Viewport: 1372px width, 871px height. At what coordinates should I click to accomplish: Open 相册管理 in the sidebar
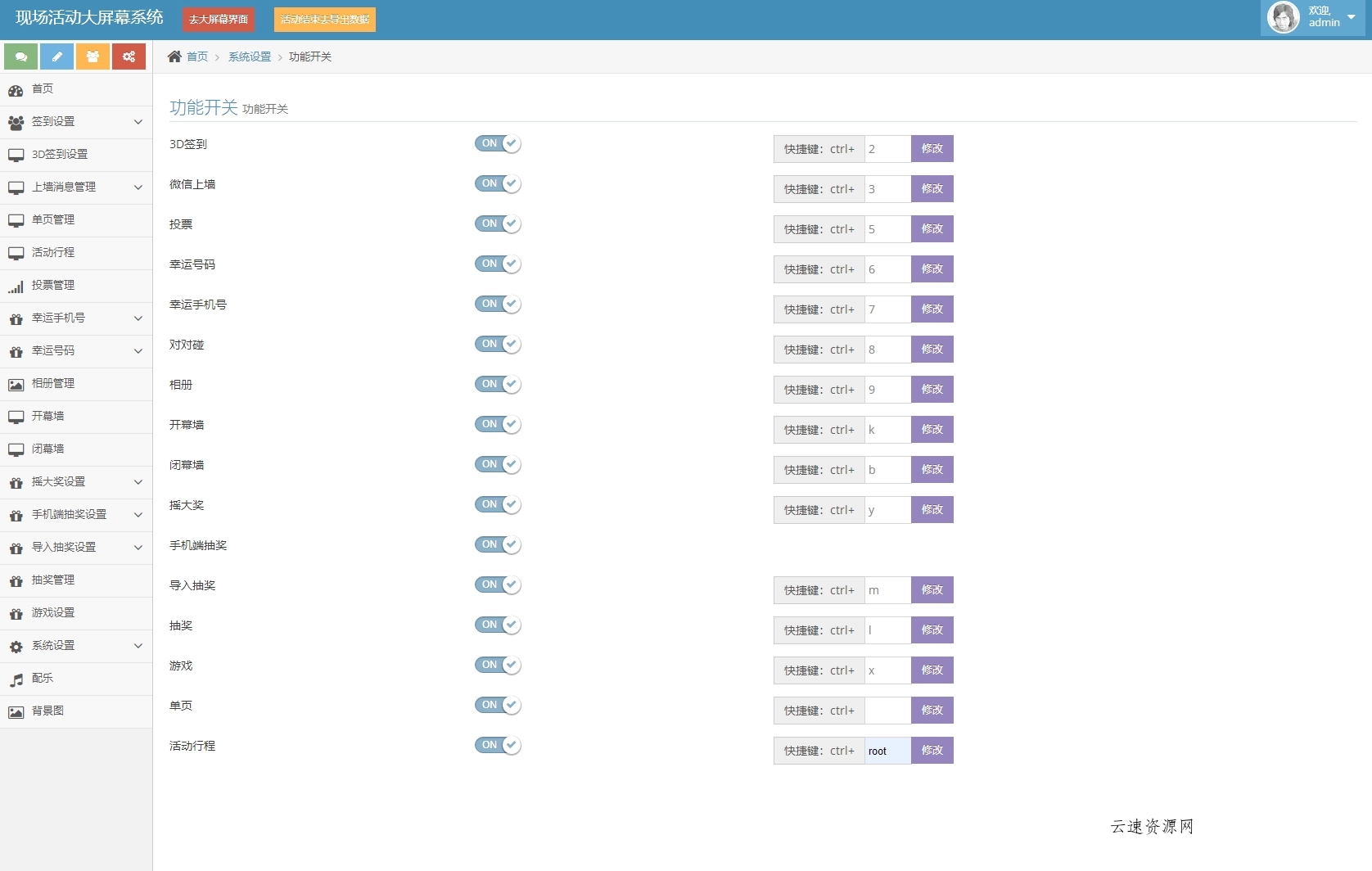53,384
